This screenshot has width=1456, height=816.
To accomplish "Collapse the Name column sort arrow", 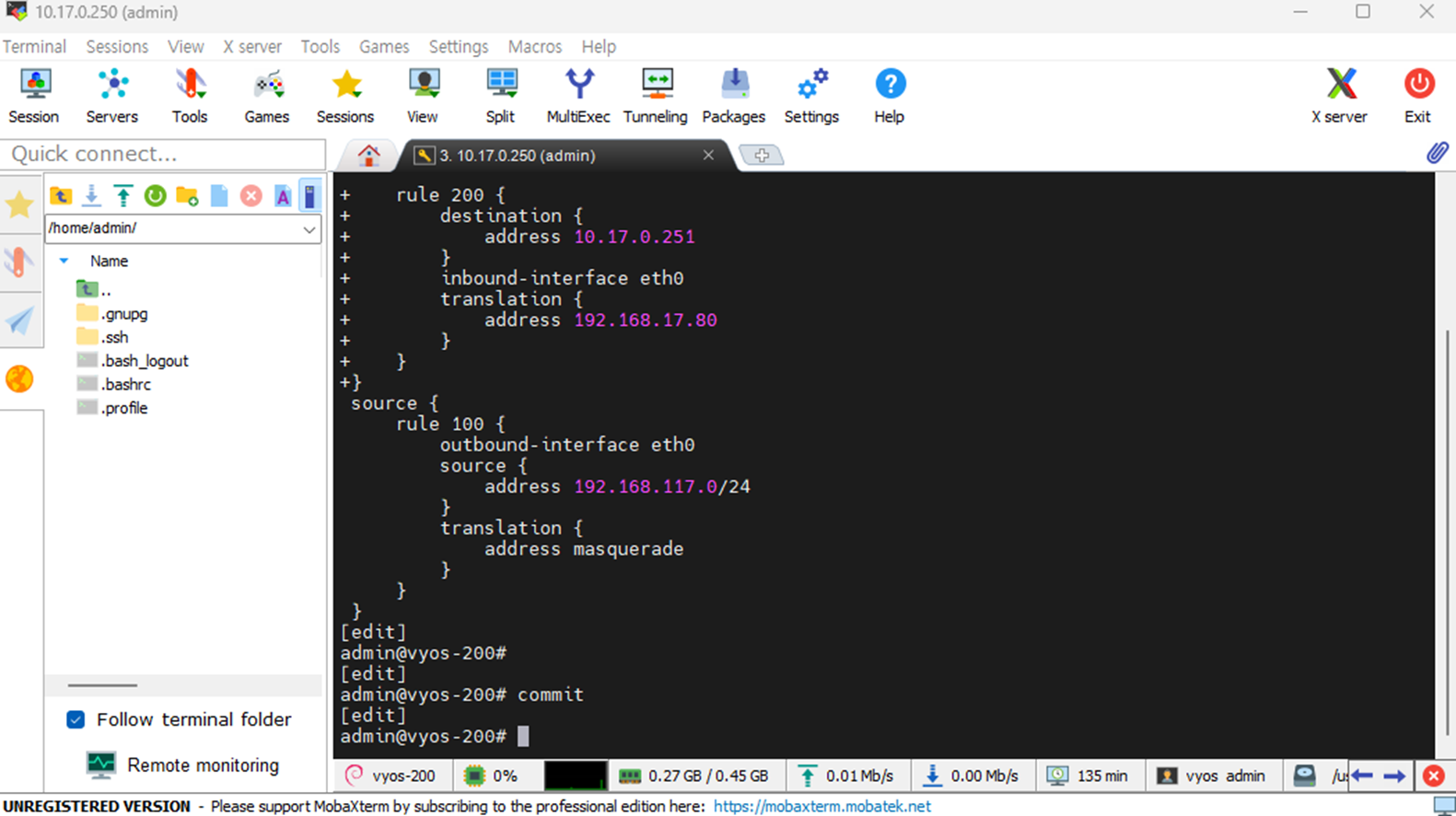I will click(x=64, y=261).
